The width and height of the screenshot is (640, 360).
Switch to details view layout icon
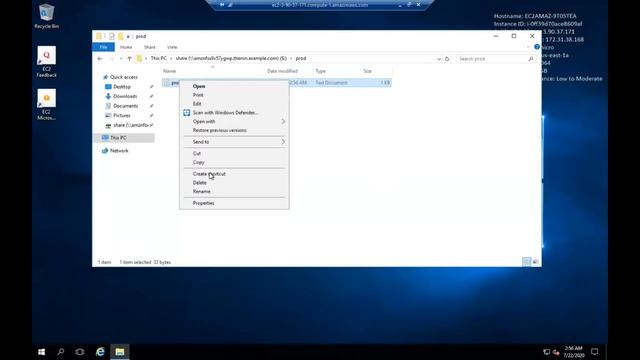tap(527, 262)
